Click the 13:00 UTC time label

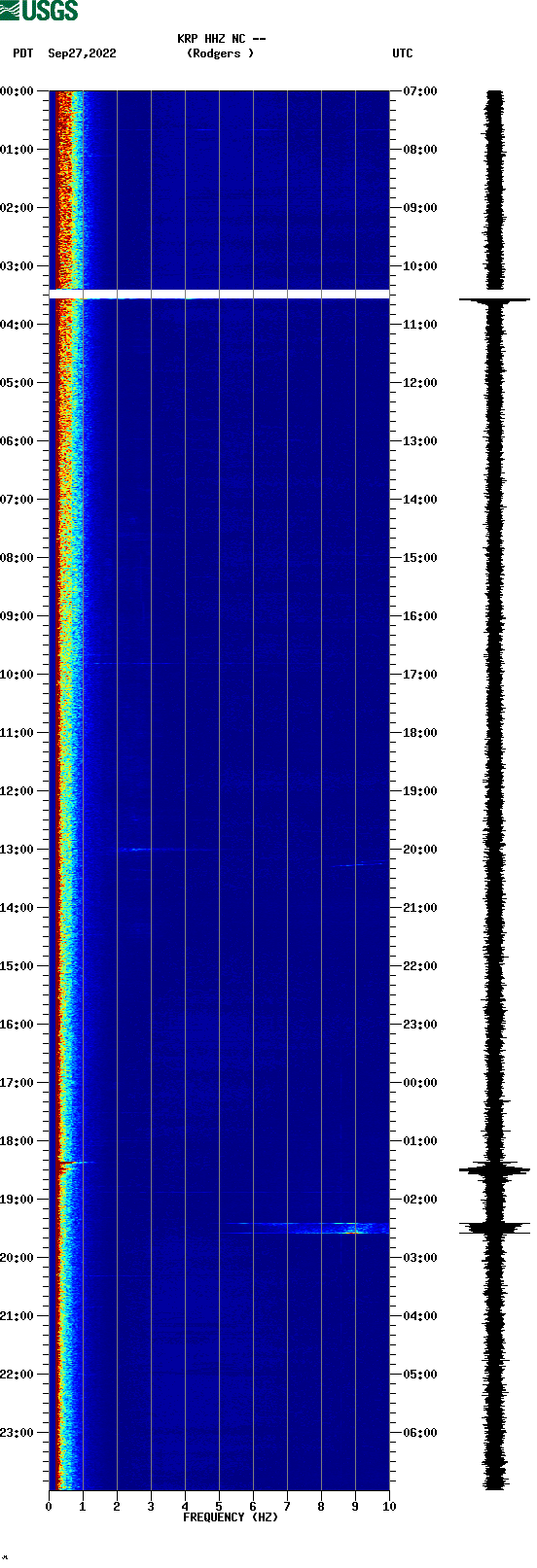(x=420, y=441)
